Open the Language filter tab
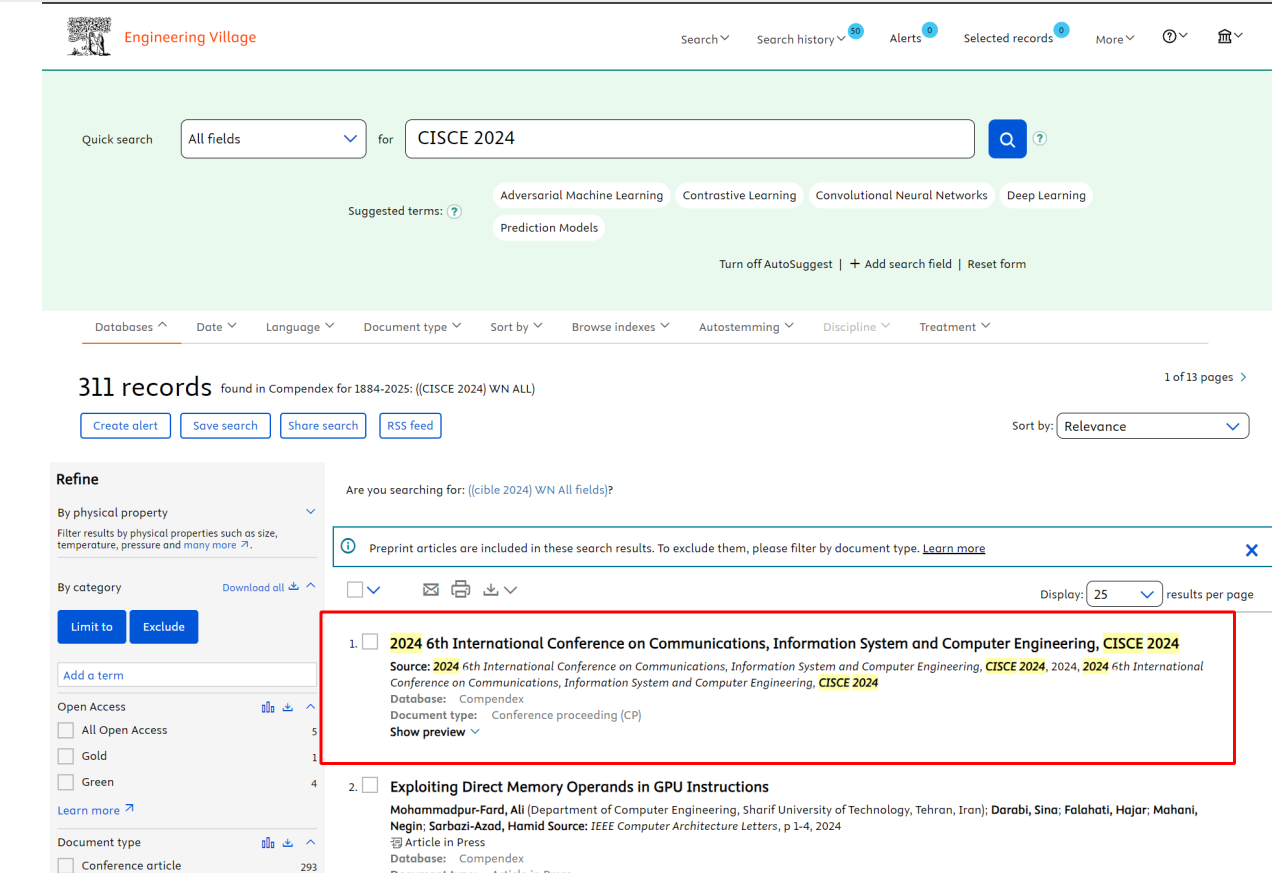1272x873 pixels. click(300, 327)
